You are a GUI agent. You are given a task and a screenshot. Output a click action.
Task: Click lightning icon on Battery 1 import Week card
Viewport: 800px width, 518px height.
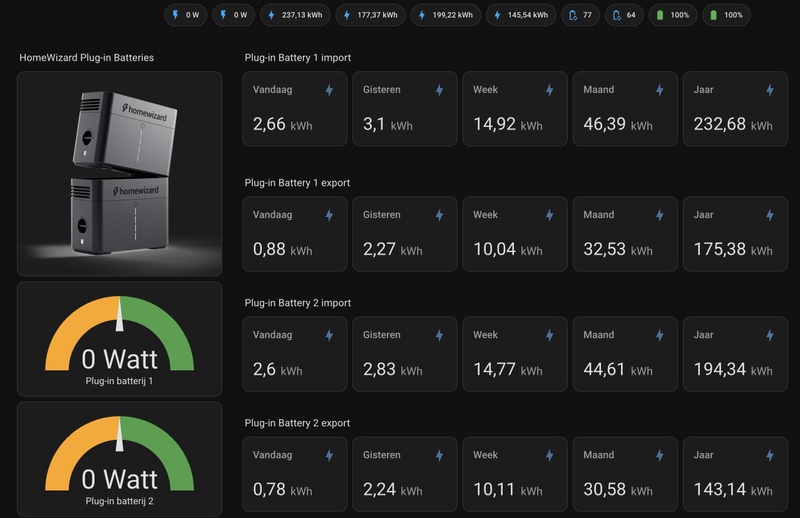click(550, 90)
